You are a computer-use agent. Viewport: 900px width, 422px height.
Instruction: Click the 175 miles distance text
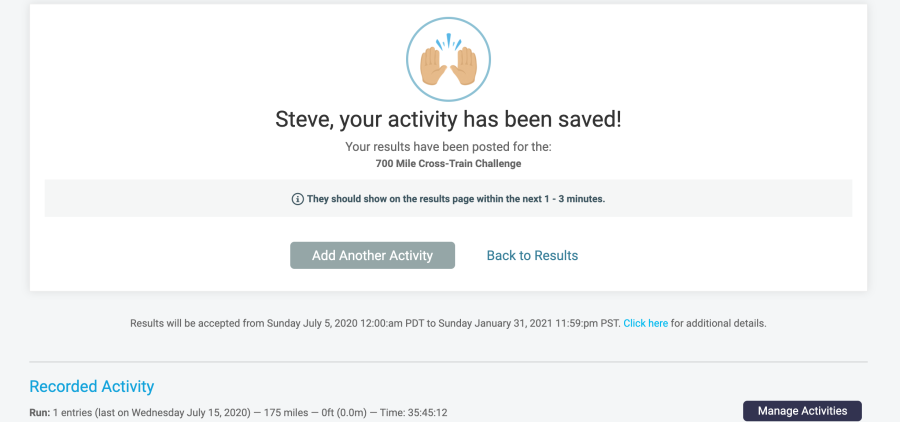click(x=286, y=412)
